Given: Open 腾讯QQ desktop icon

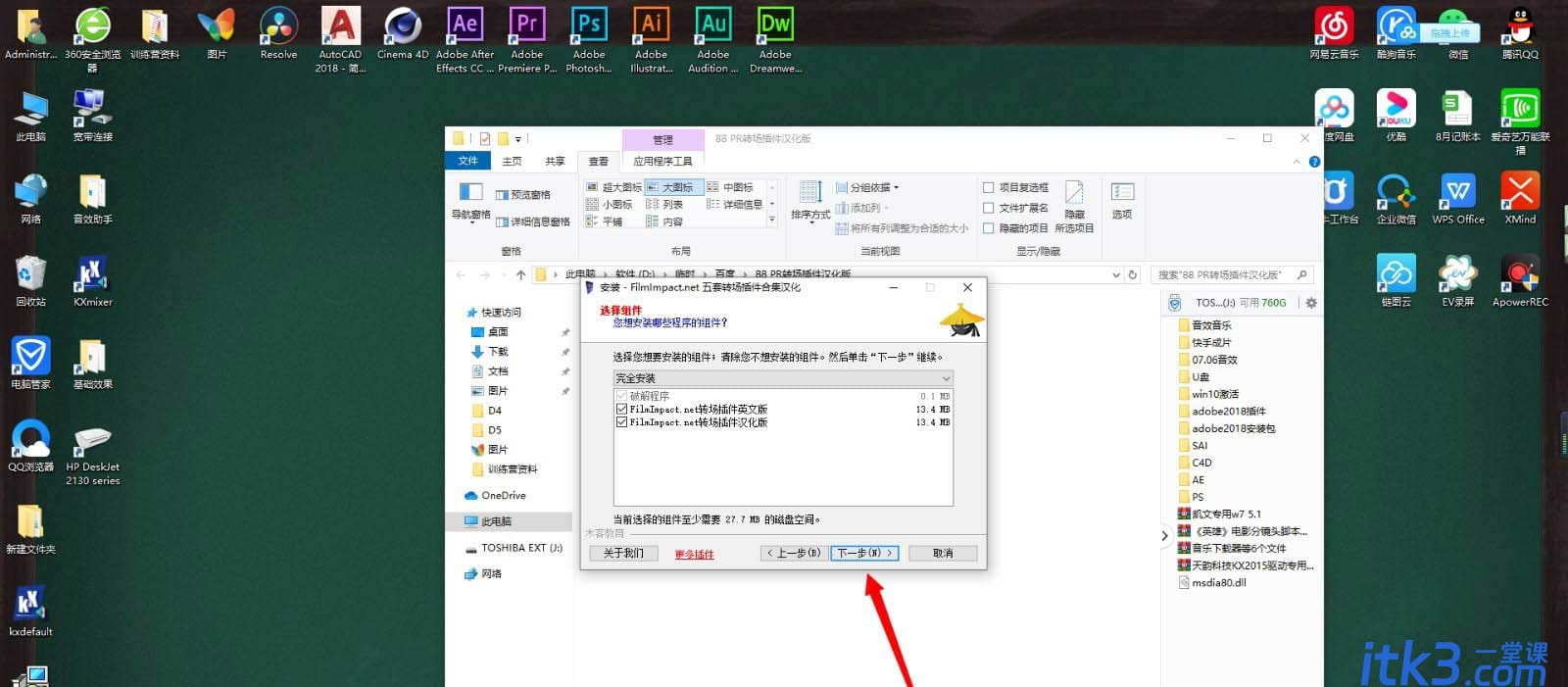Looking at the screenshot, I should point(1520,32).
